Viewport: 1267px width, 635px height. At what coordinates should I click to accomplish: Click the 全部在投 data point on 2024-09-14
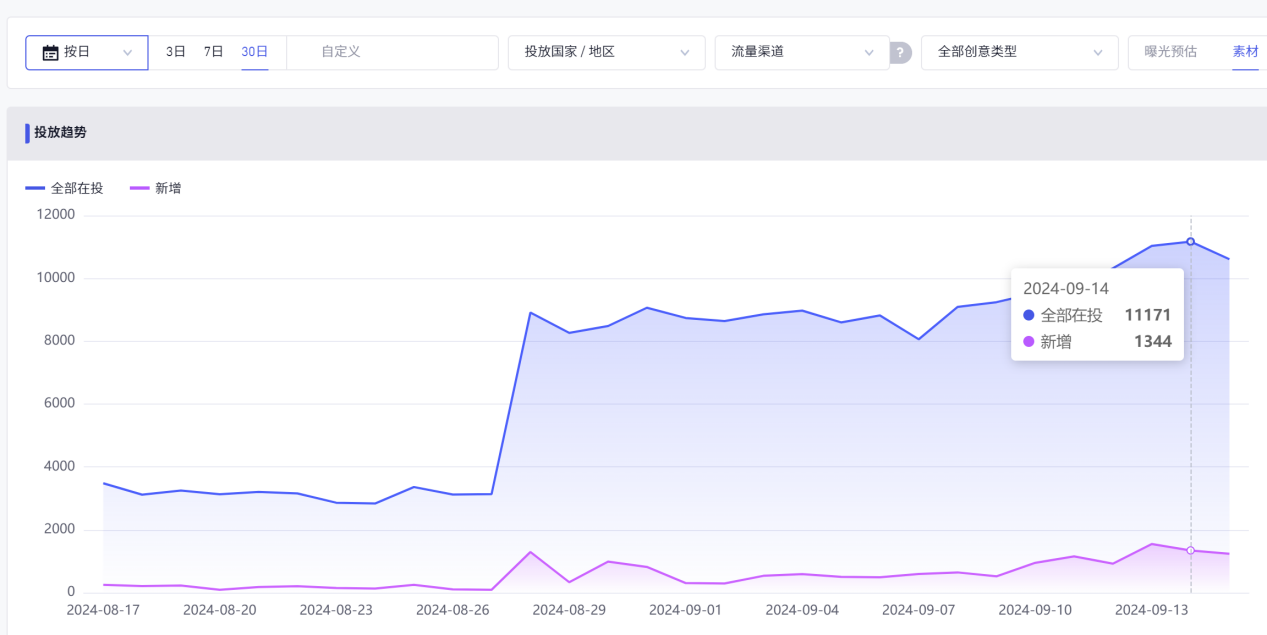tap(1190, 241)
